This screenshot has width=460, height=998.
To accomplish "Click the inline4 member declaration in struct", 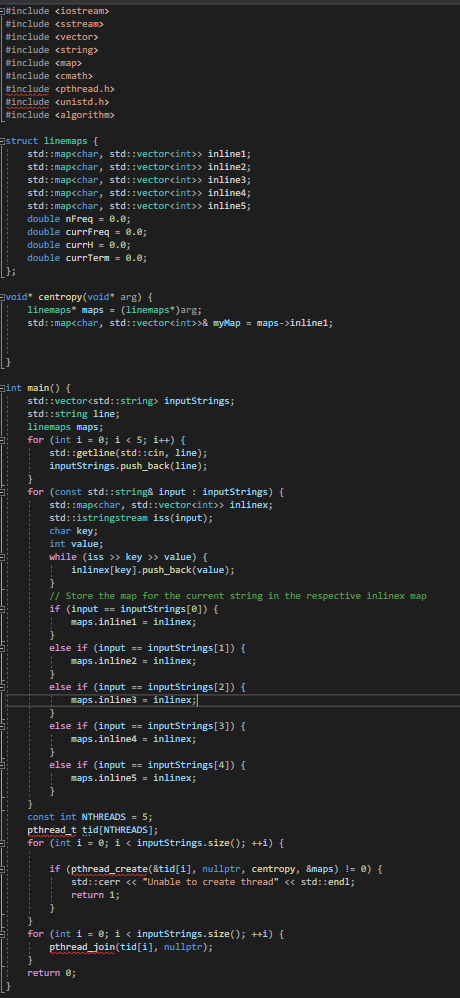I will point(139,193).
